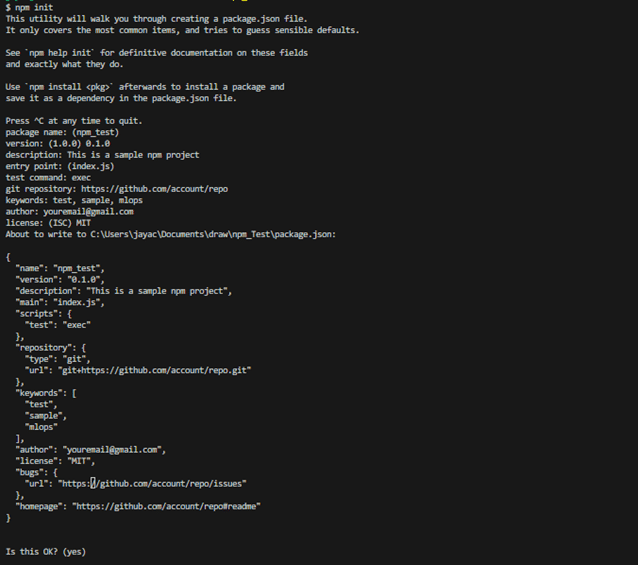Click the "mlops" keyword in JSON array
This screenshot has height=565, width=638.
click(41, 427)
